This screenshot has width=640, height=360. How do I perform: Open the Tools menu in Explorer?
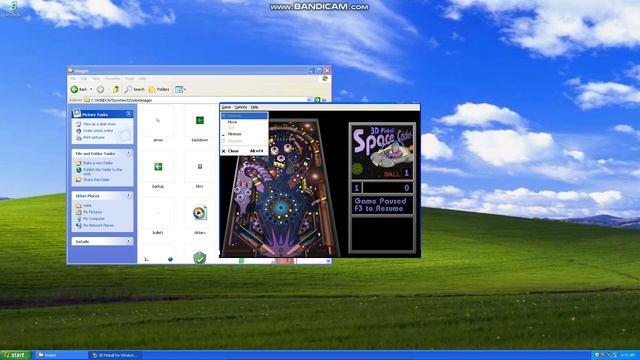tap(129, 79)
